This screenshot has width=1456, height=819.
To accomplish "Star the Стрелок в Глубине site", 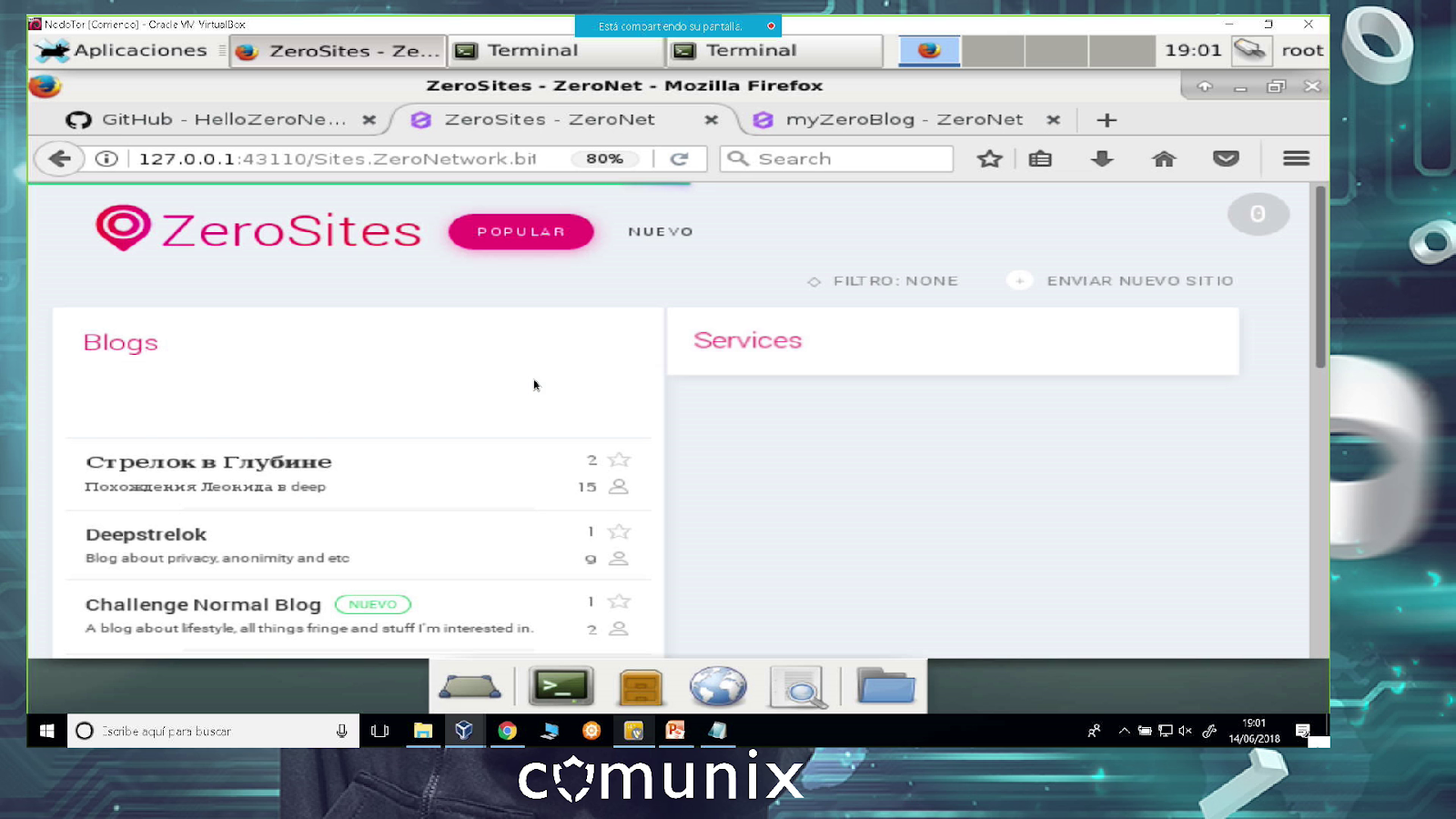I will tap(619, 460).
